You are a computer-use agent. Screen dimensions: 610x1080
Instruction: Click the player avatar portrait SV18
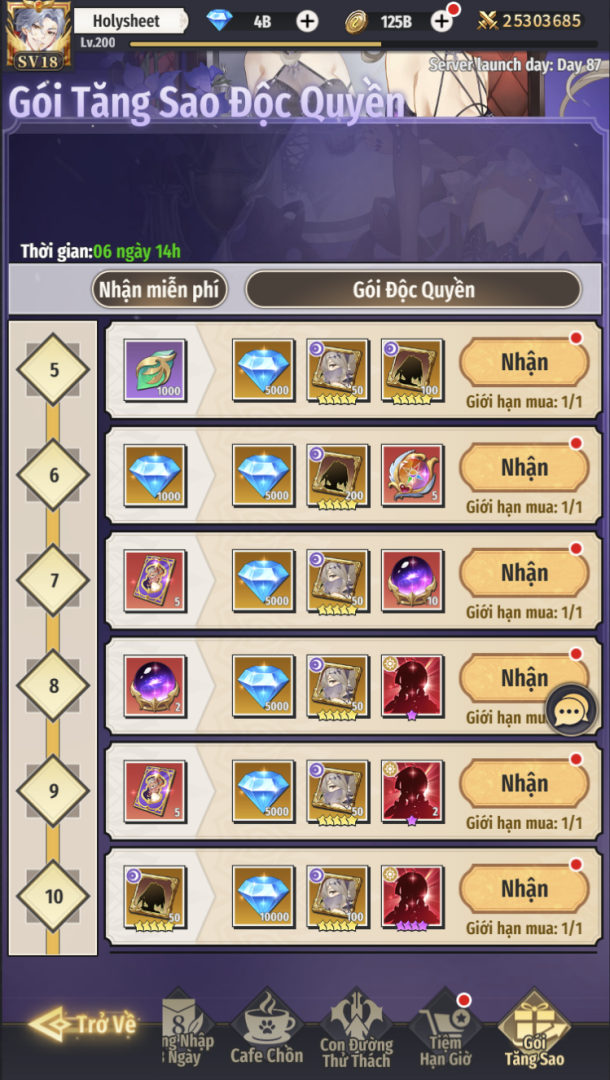[39, 34]
